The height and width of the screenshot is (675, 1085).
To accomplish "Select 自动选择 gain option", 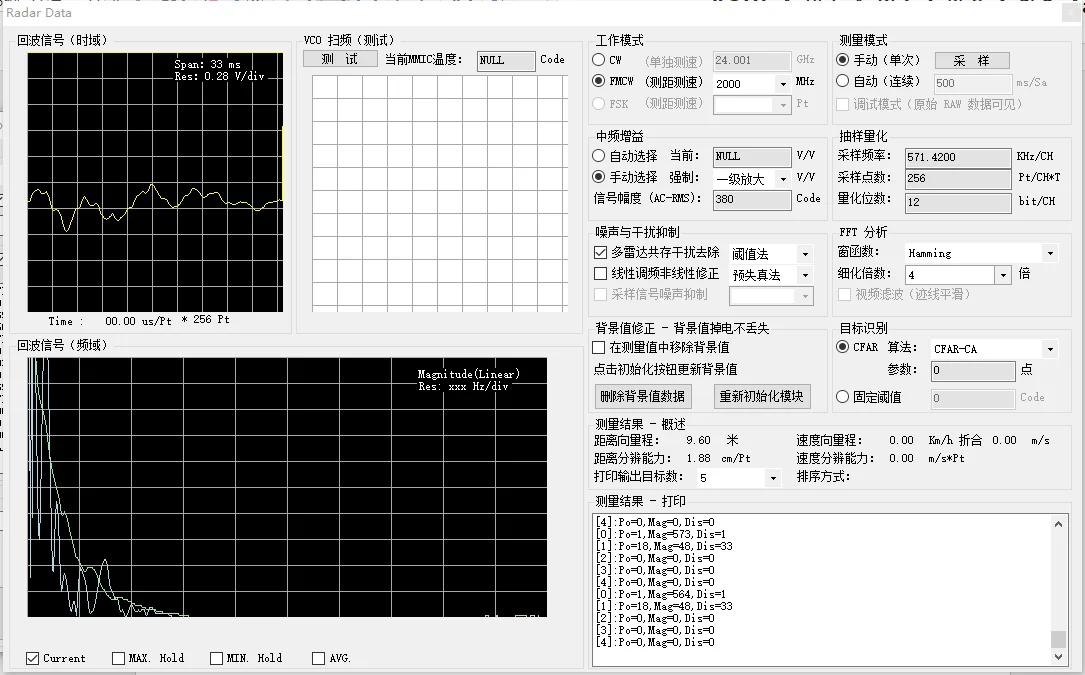I will [x=600, y=156].
